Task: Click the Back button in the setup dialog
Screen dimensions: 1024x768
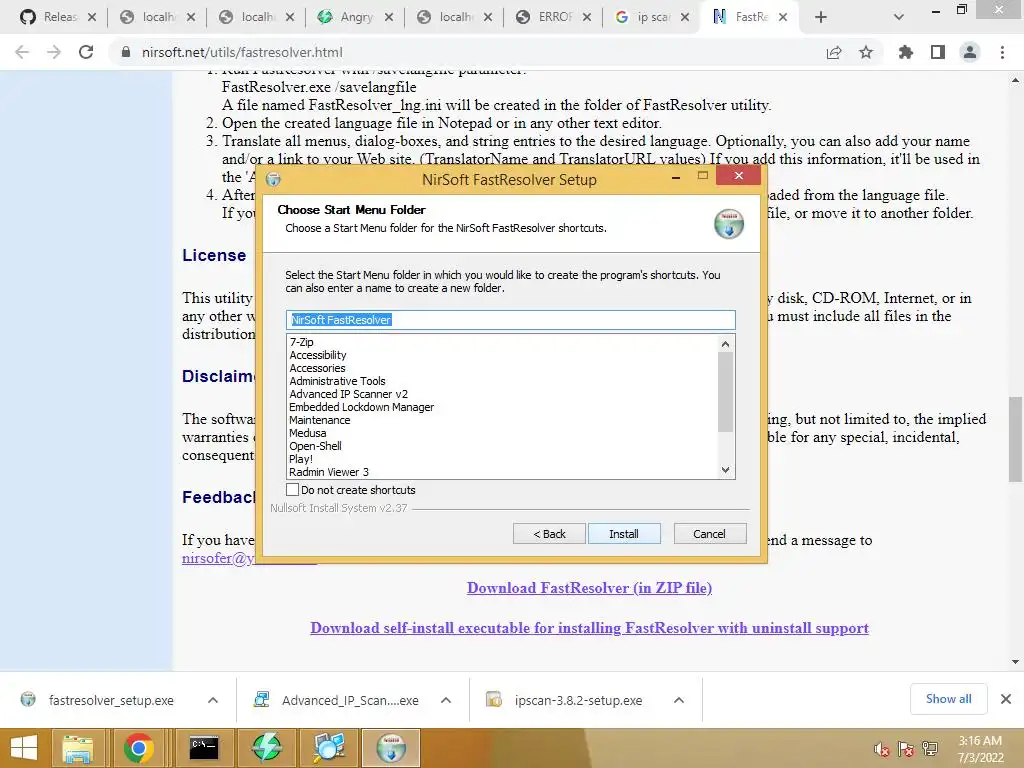Action: (549, 534)
